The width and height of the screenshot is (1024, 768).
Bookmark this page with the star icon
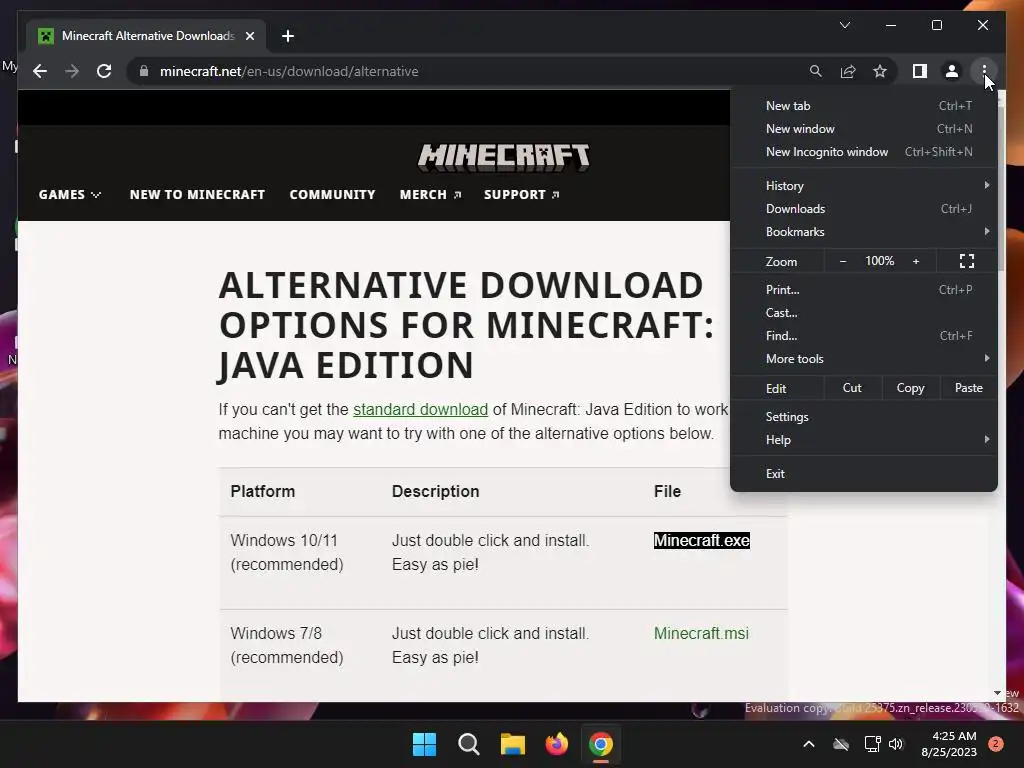(x=880, y=71)
